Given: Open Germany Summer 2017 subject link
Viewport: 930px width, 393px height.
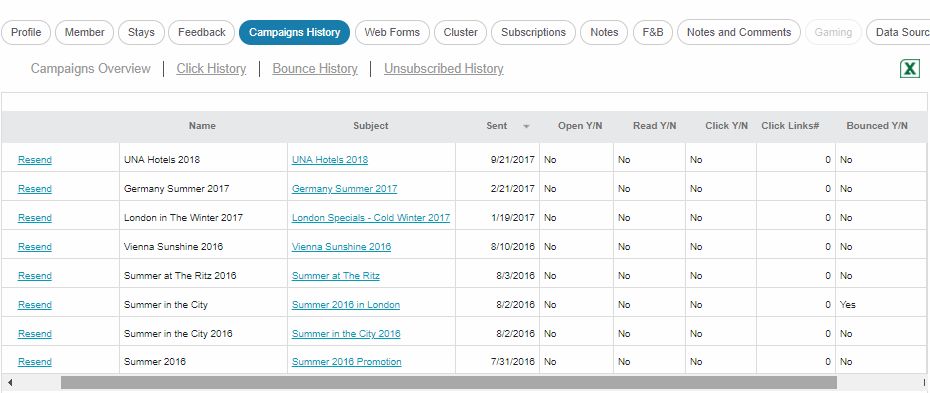Looking at the screenshot, I should point(345,189).
